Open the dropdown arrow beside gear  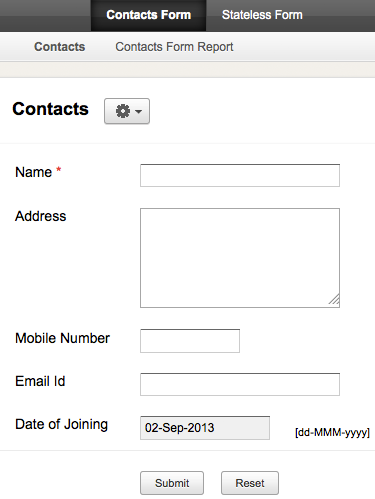(139, 111)
